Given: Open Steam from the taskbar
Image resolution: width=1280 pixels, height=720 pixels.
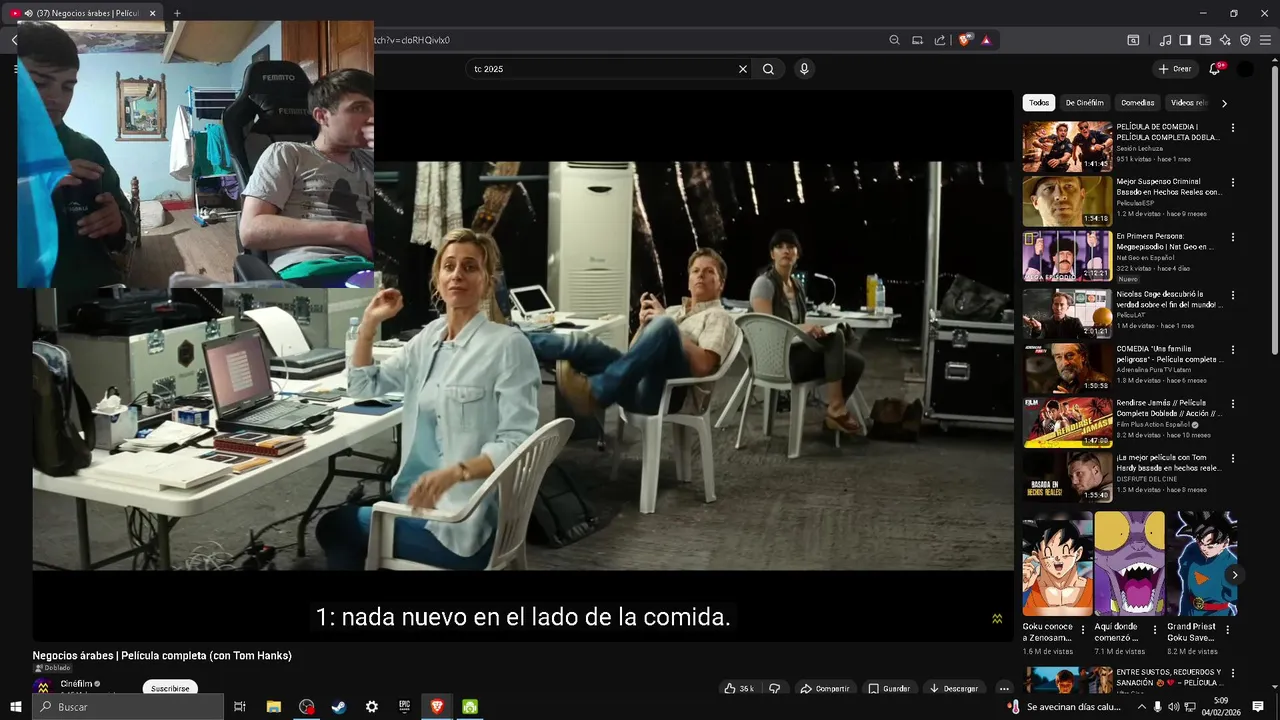Looking at the screenshot, I should click(x=339, y=707).
